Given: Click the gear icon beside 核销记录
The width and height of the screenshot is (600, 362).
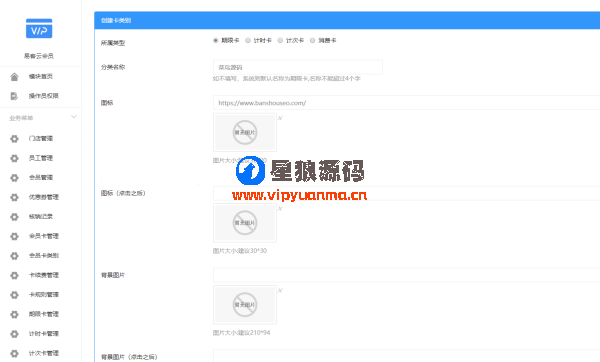Looking at the screenshot, I should pos(14,217).
